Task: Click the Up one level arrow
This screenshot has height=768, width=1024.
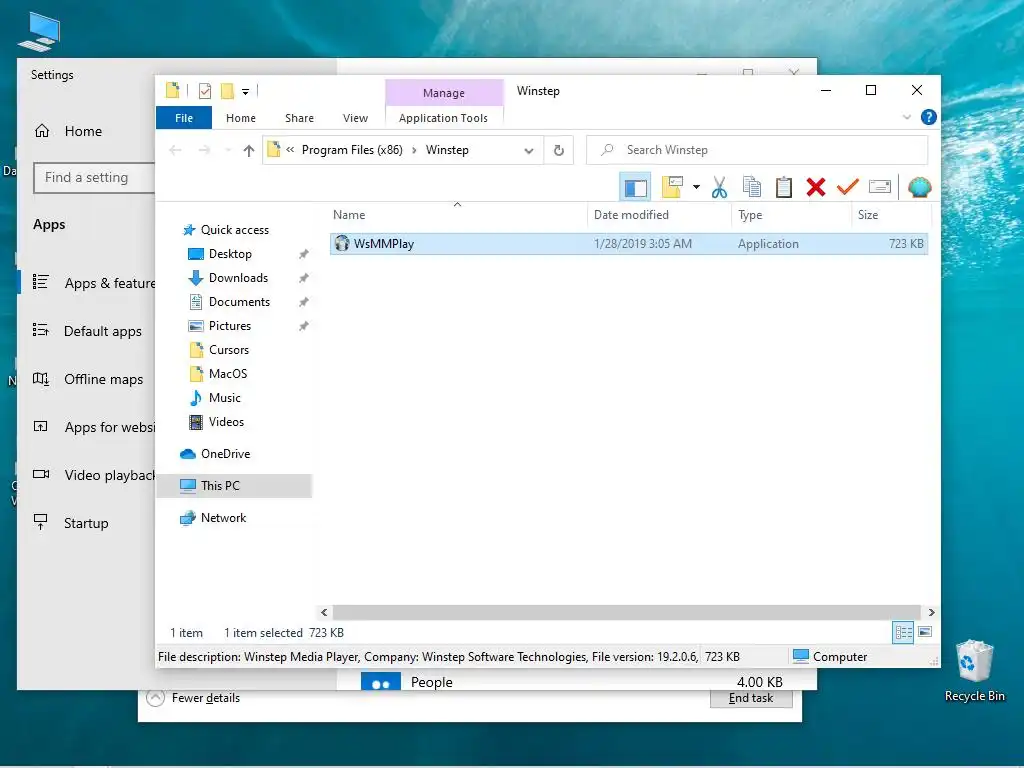Action: [248, 151]
